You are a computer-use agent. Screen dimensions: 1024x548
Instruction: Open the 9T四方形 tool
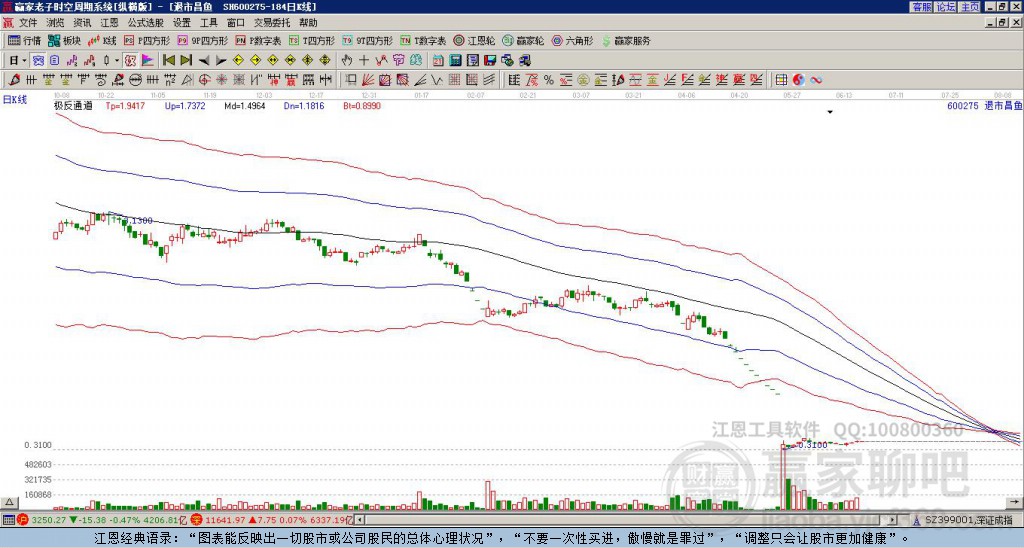pyautogui.click(x=368, y=40)
